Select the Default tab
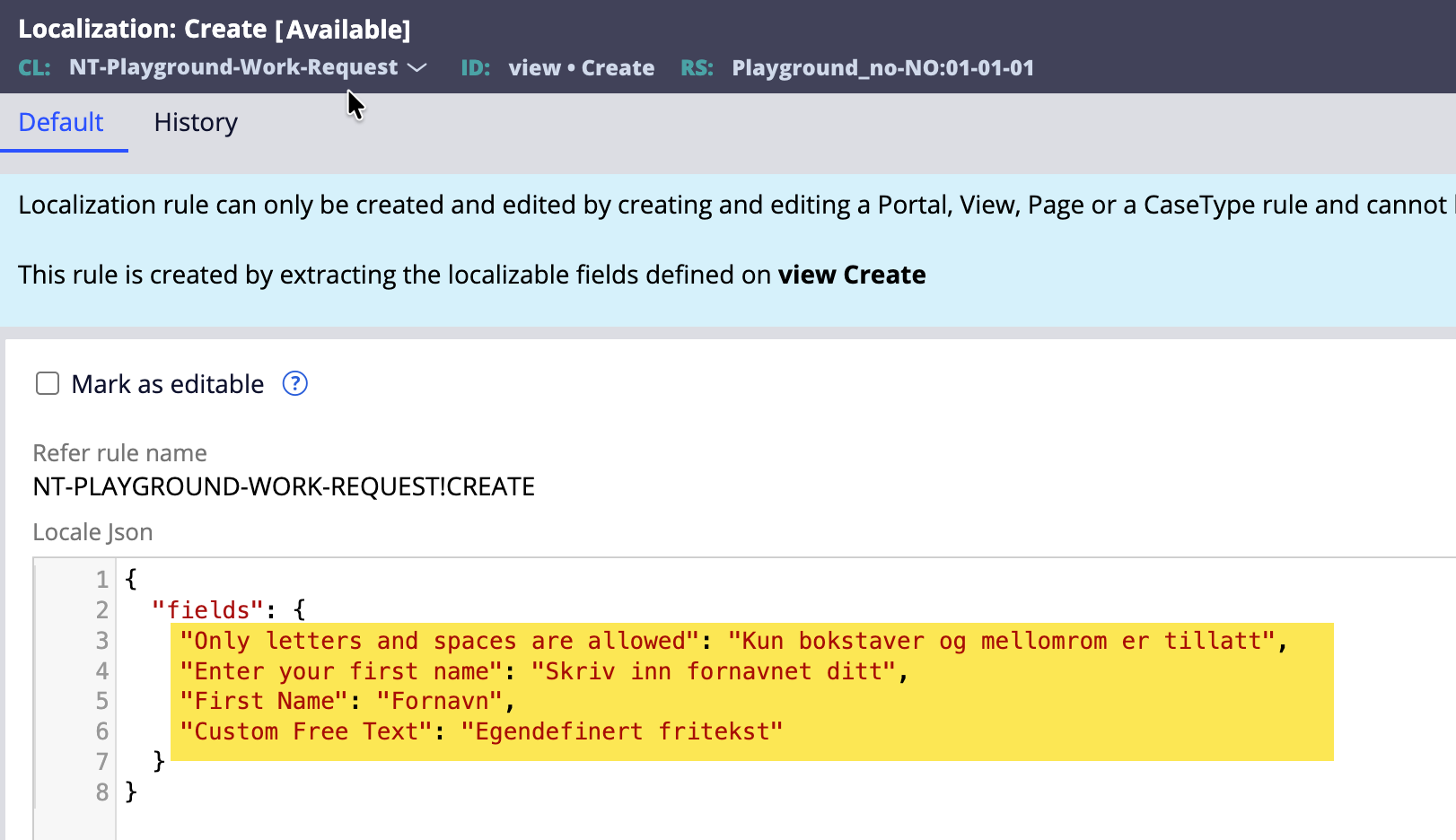The image size is (1456, 840). pos(61,123)
